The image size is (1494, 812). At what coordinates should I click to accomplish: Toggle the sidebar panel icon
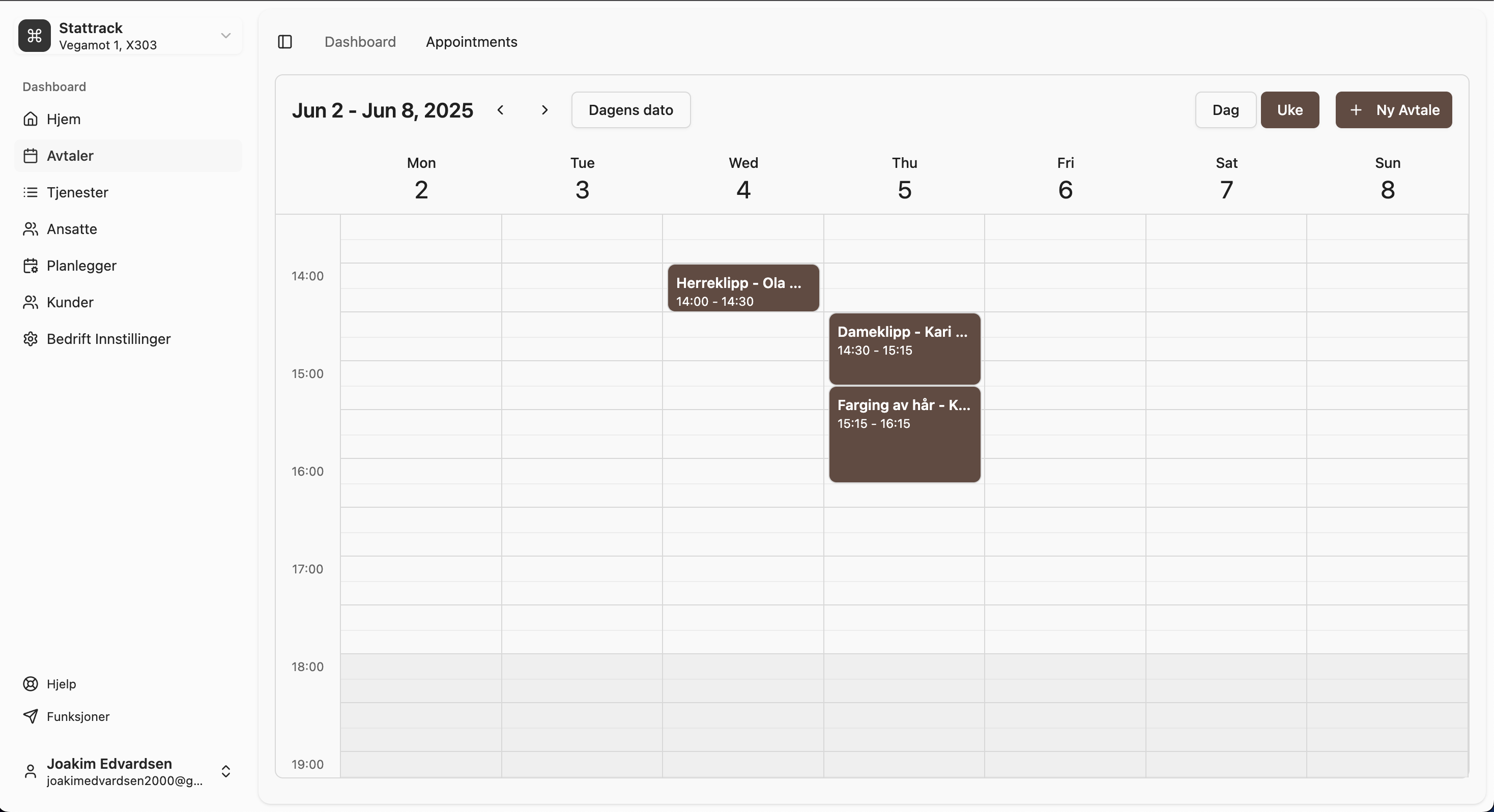(285, 42)
